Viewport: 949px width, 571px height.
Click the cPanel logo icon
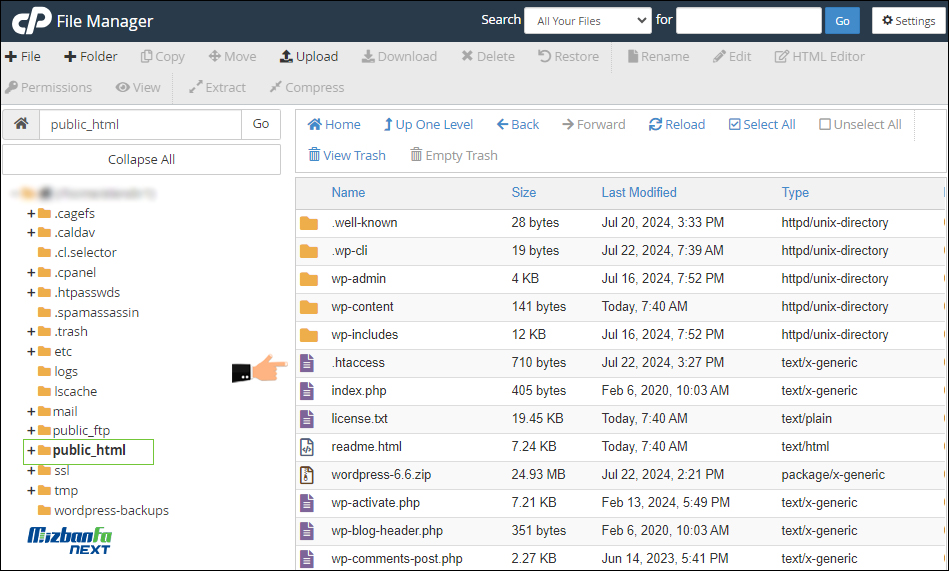(32, 21)
